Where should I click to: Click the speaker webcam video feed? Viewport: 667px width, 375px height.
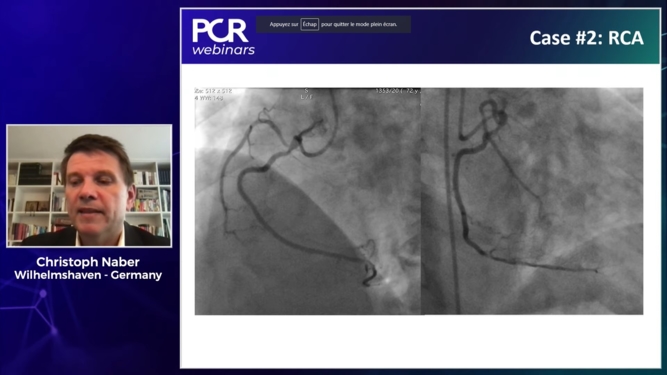click(x=89, y=186)
